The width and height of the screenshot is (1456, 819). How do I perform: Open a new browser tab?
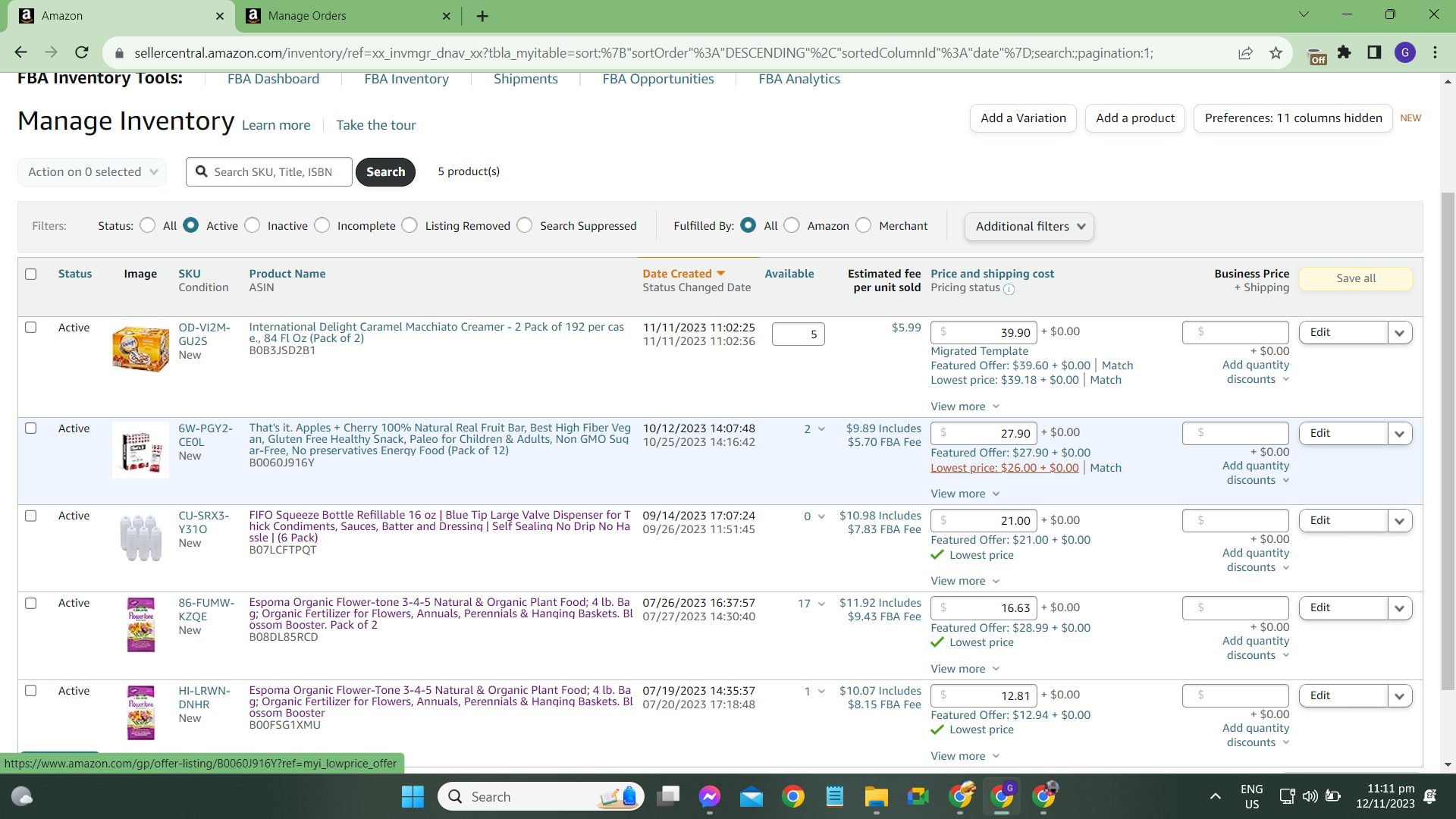[x=482, y=16]
